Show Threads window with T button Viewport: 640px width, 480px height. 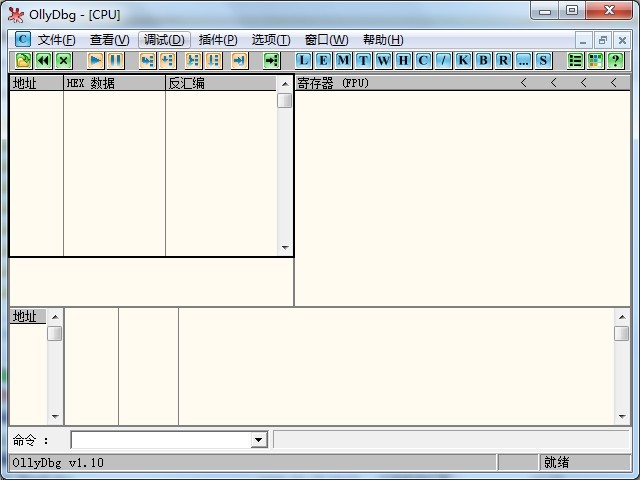(x=364, y=60)
